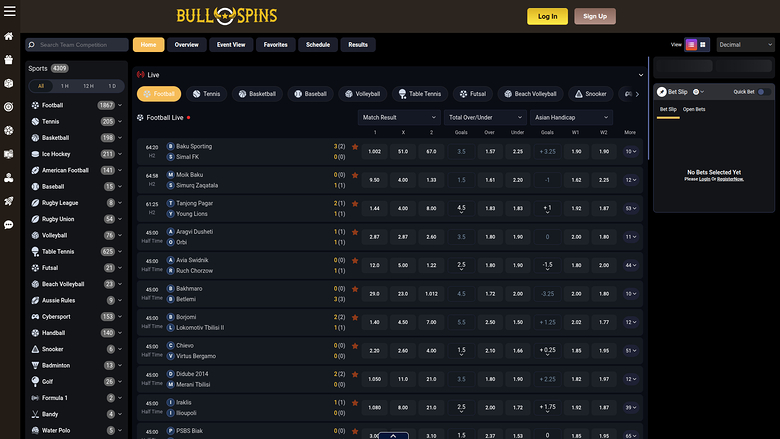Click the Log In button
The image size is (780, 439).
click(547, 16)
